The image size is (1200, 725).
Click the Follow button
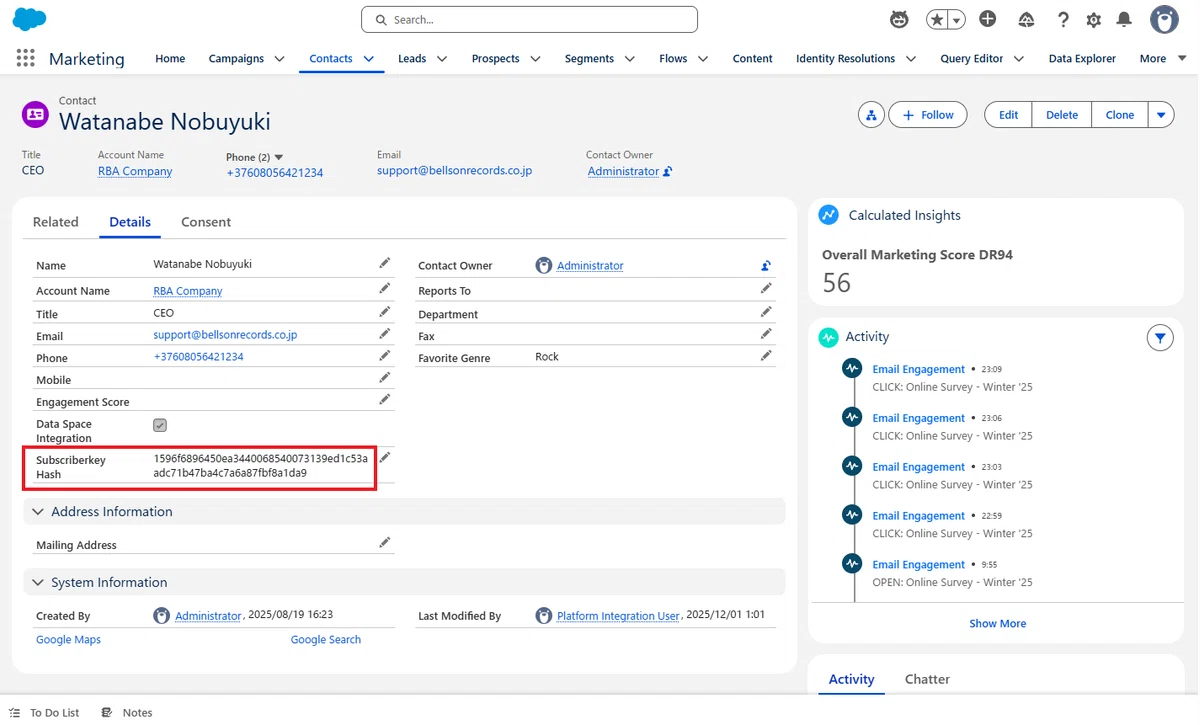tap(928, 115)
